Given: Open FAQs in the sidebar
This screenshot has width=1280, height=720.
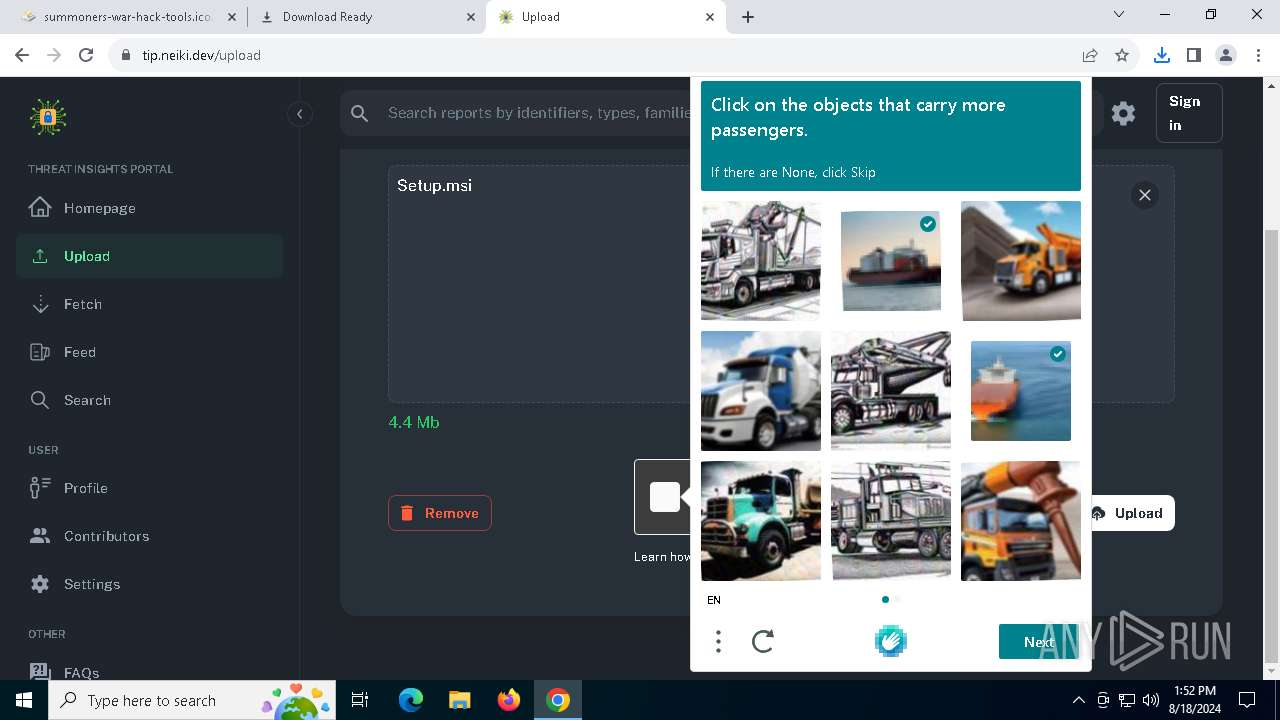Looking at the screenshot, I should (x=149, y=672).
